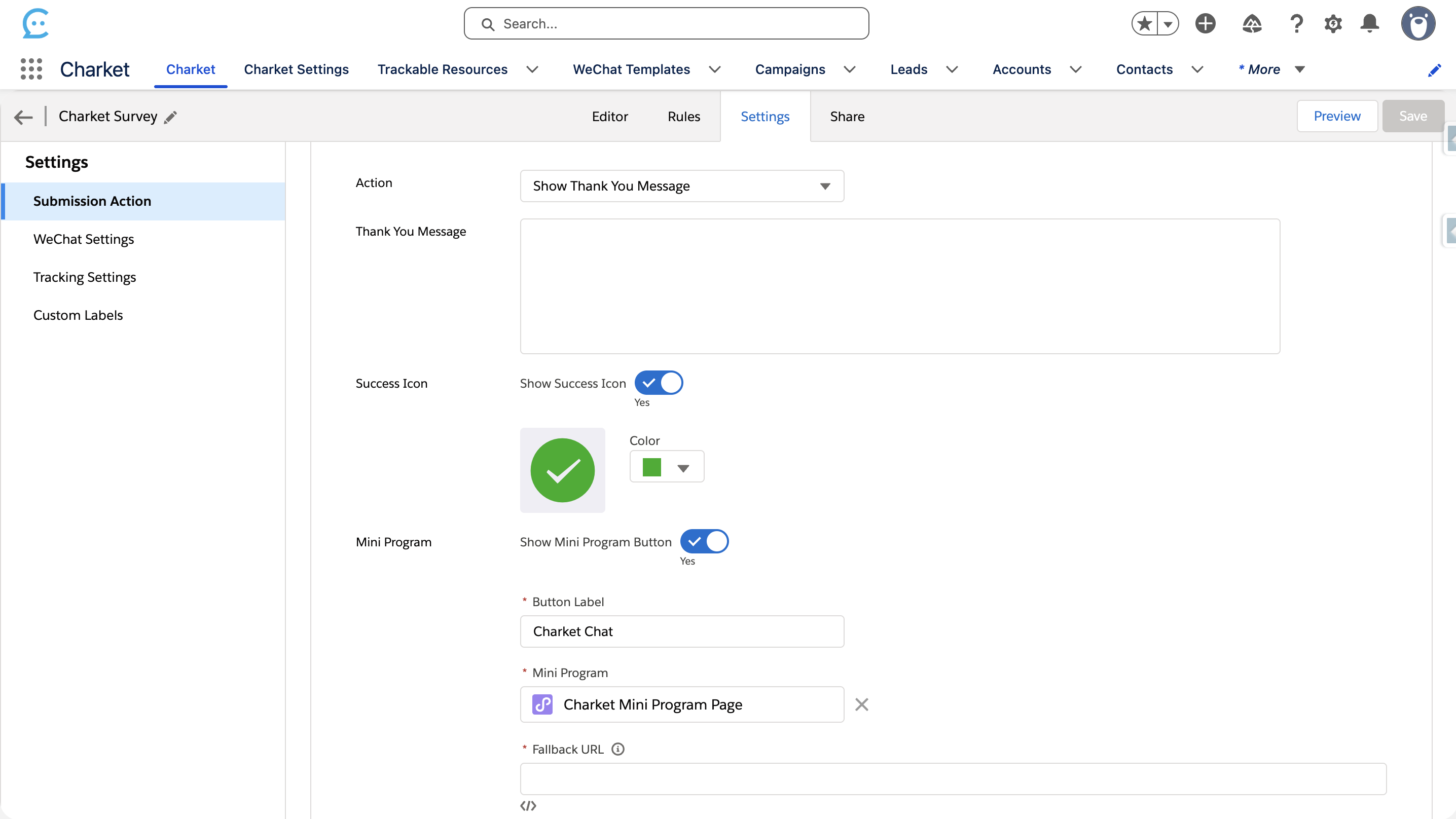Expand the Leads menu chevron
This screenshot has height=819, width=1456.
(952, 69)
